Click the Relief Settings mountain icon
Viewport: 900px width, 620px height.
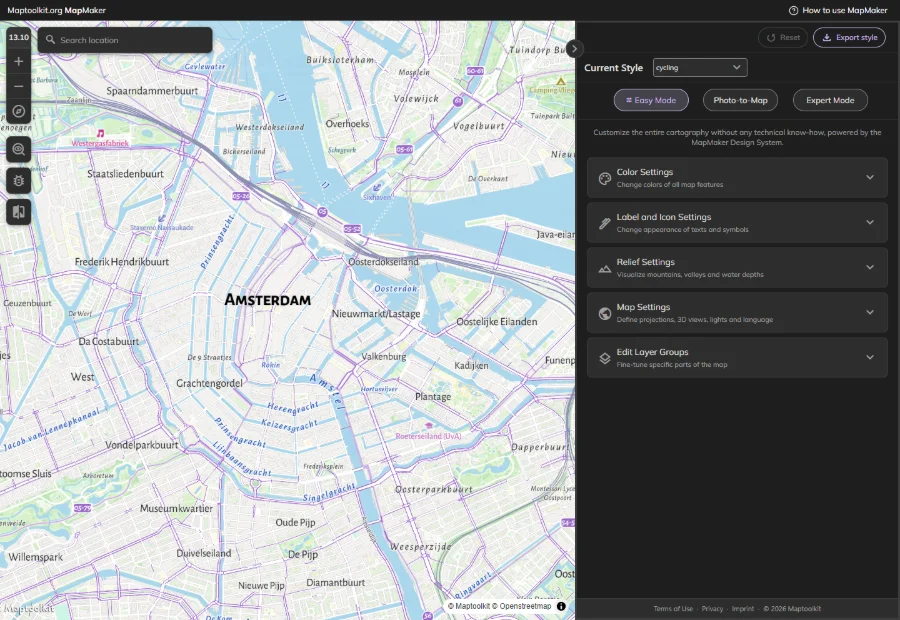[604, 268]
